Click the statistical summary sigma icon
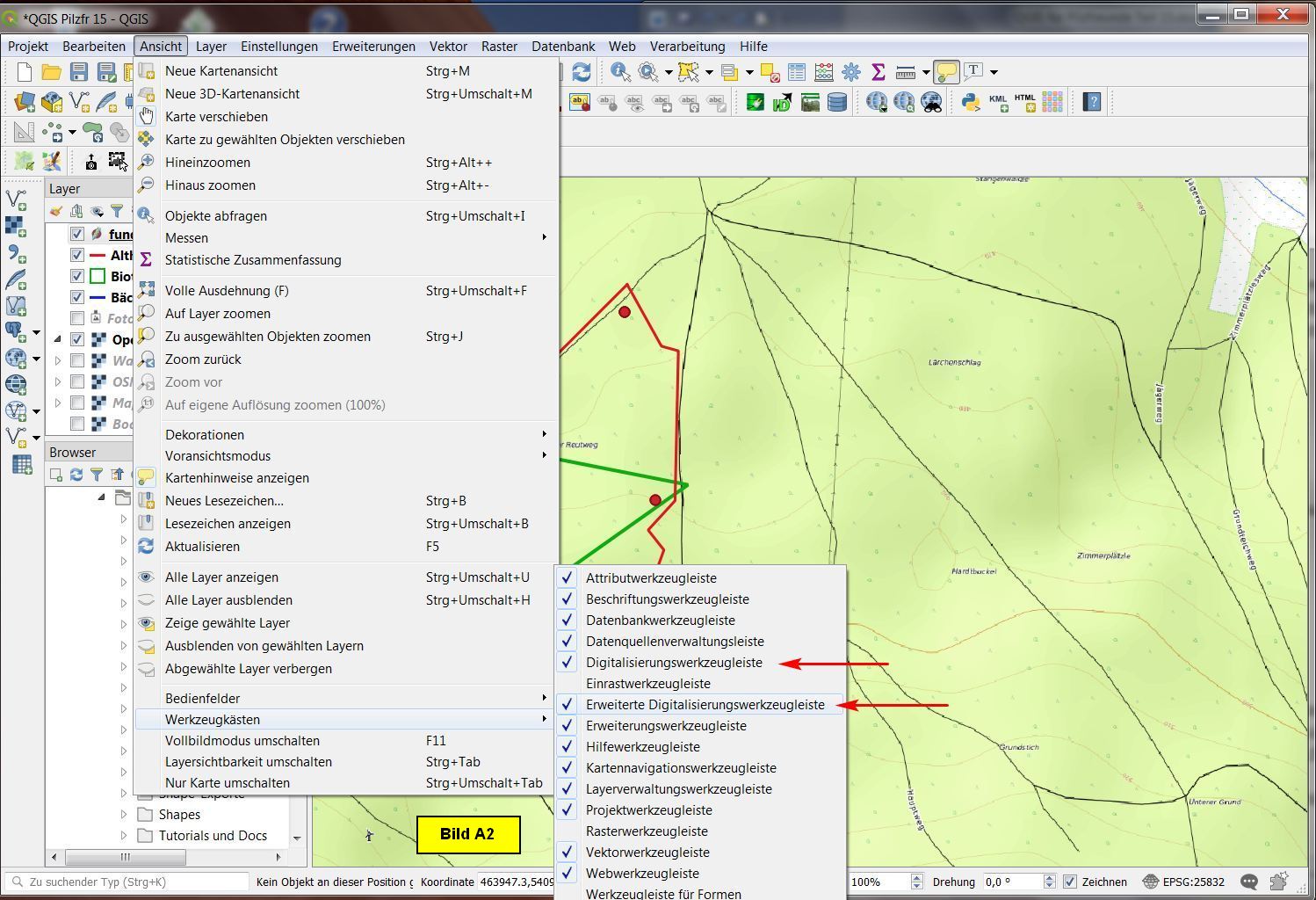This screenshot has height=900, width=1316. pyautogui.click(x=877, y=72)
